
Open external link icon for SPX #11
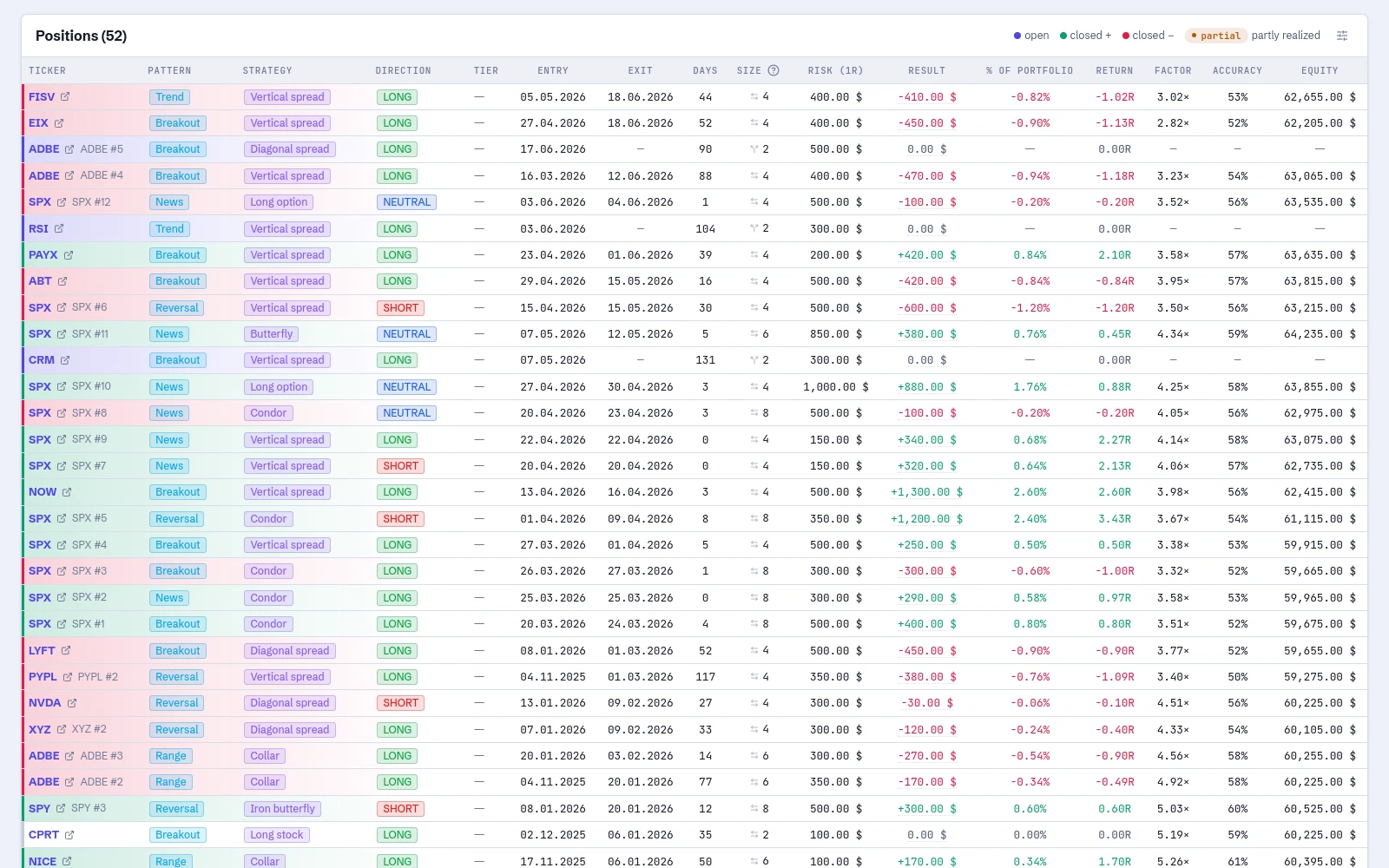[62, 334]
